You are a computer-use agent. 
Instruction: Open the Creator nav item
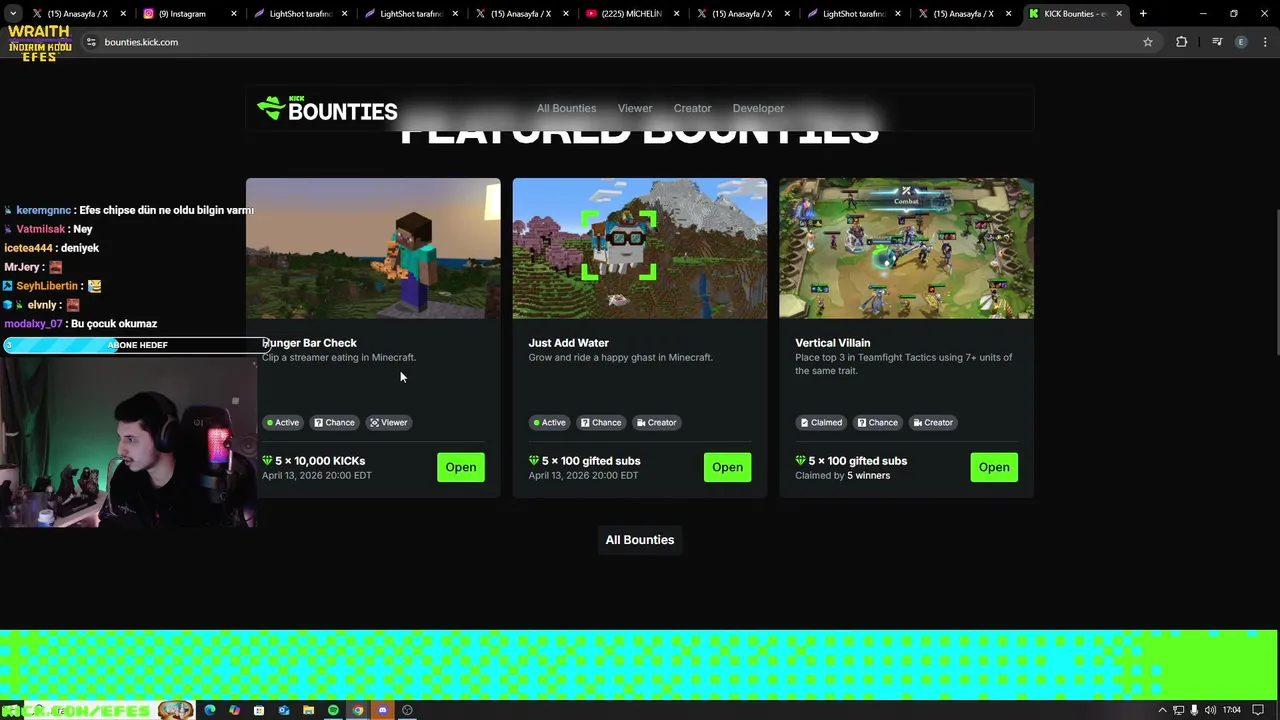692,108
